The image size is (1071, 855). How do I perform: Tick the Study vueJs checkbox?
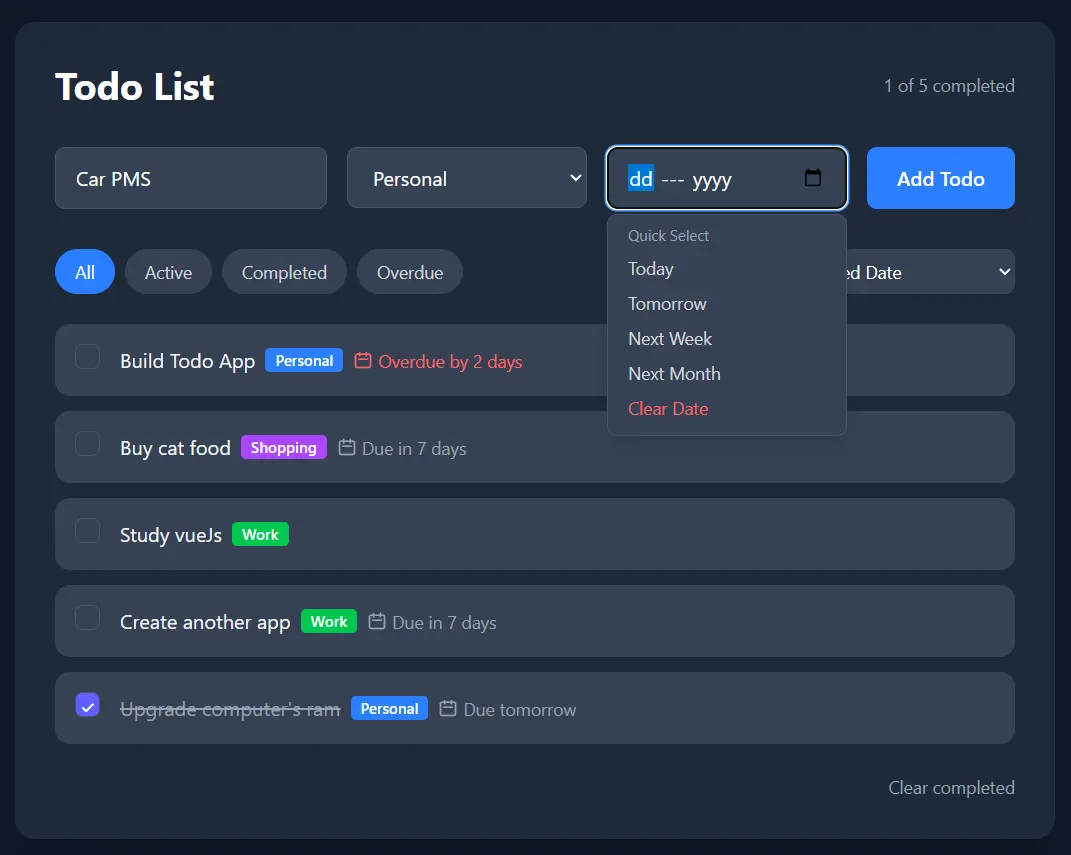(87, 531)
